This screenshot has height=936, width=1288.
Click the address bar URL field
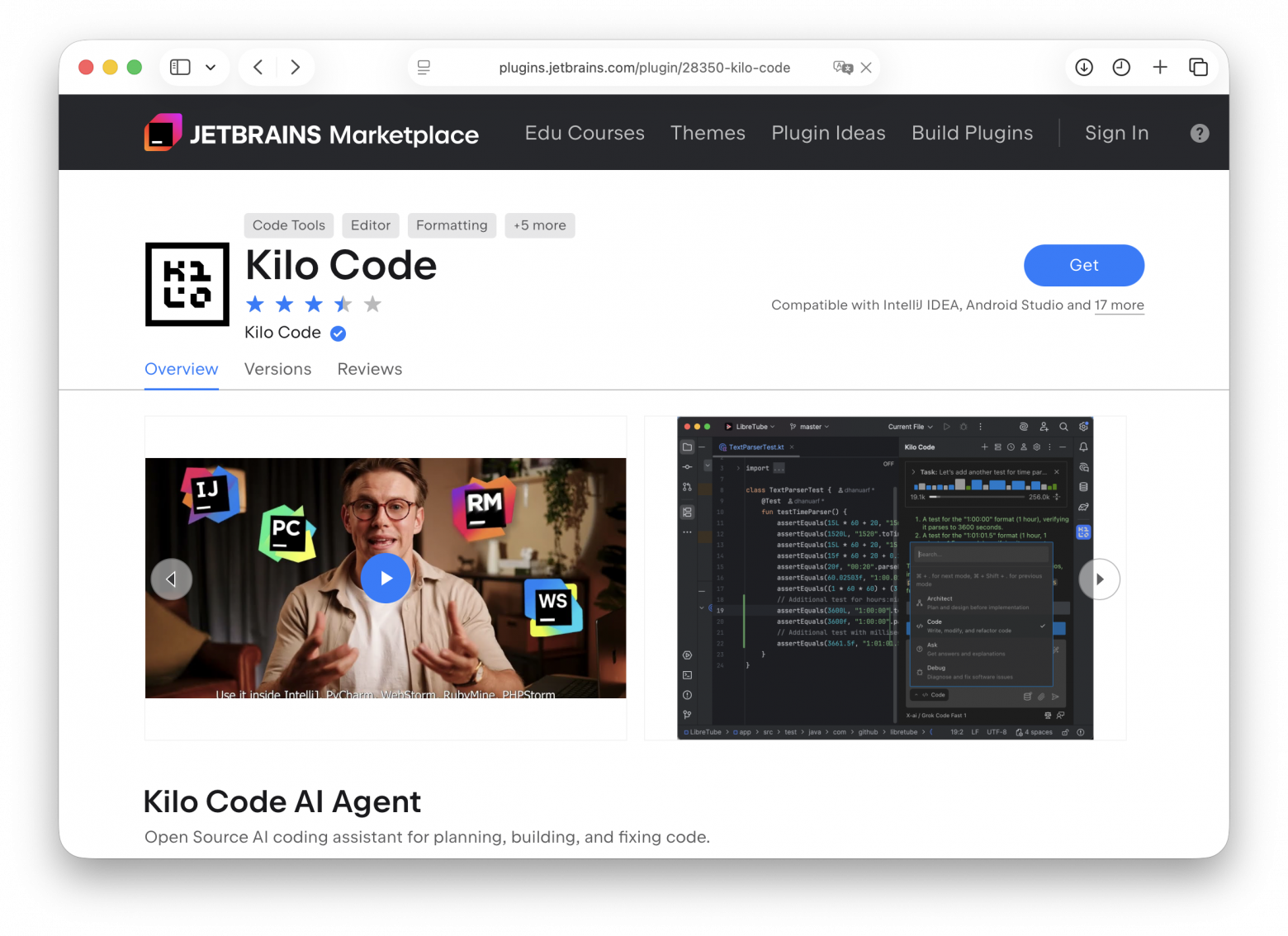(x=644, y=68)
